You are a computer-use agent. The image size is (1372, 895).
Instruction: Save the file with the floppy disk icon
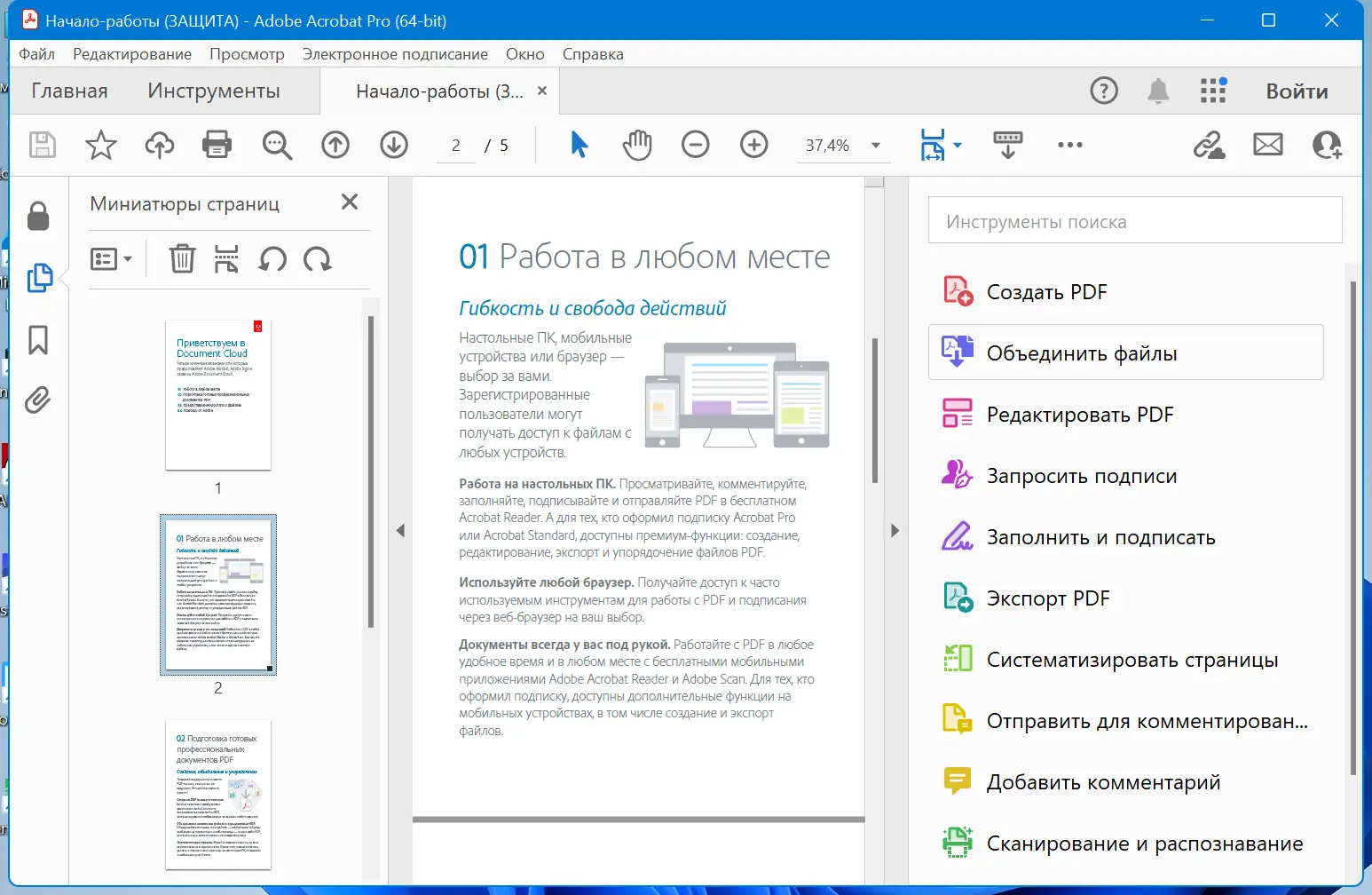point(43,145)
